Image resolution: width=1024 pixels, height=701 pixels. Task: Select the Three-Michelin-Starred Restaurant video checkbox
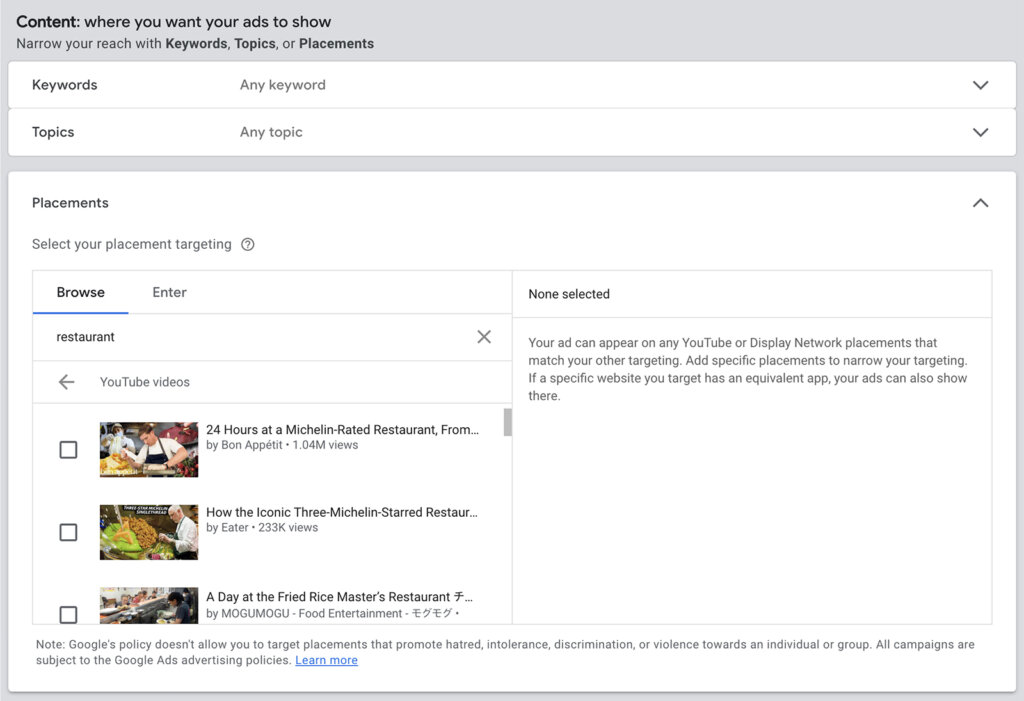[x=68, y=532]
